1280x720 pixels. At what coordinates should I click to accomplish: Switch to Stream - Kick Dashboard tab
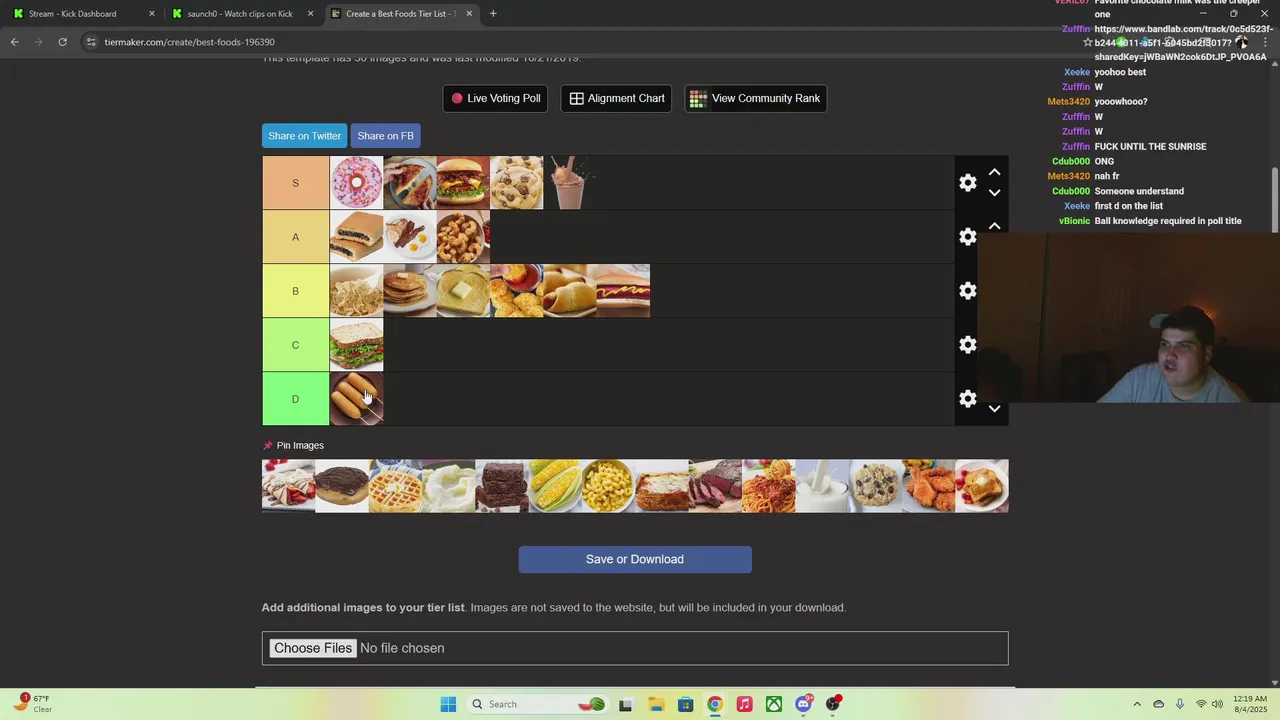[x=85, y=14]
